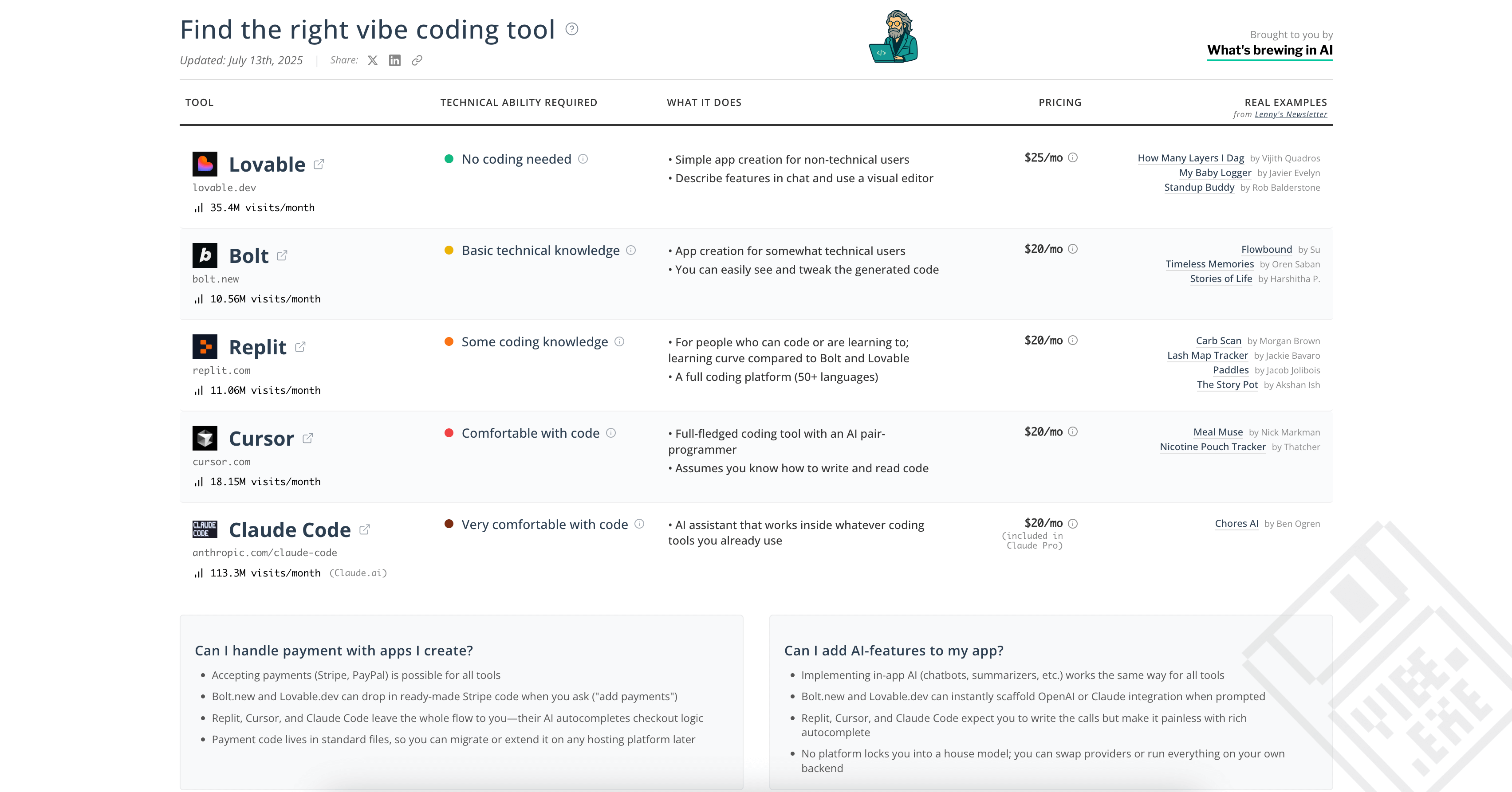Open Bolt $20/mo pricing info icon

coord(1073,249)
